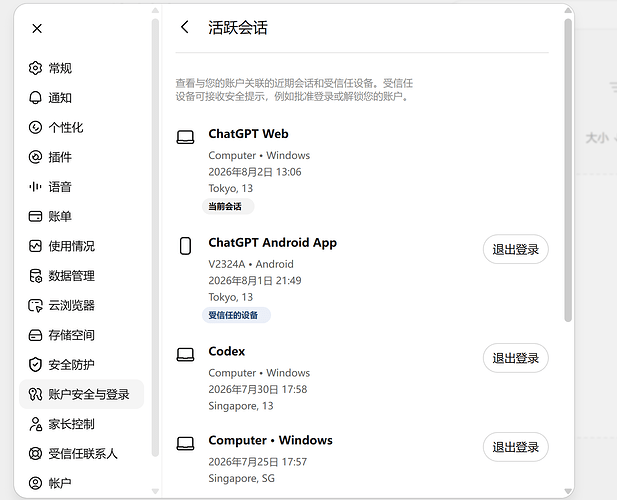Click the Codex session title
Image resolution: width=617 pixels, height=500 pixels.
(x=227, y=351)
